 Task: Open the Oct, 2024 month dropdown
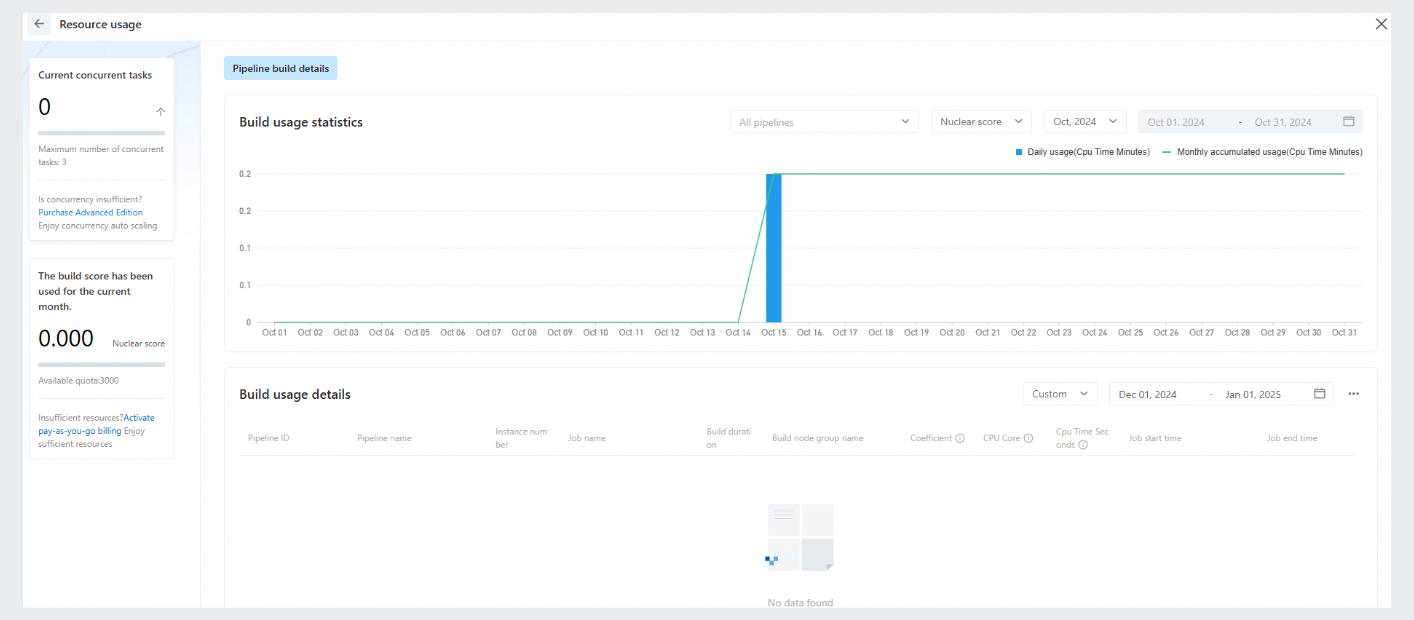(x=1085, y=120)
